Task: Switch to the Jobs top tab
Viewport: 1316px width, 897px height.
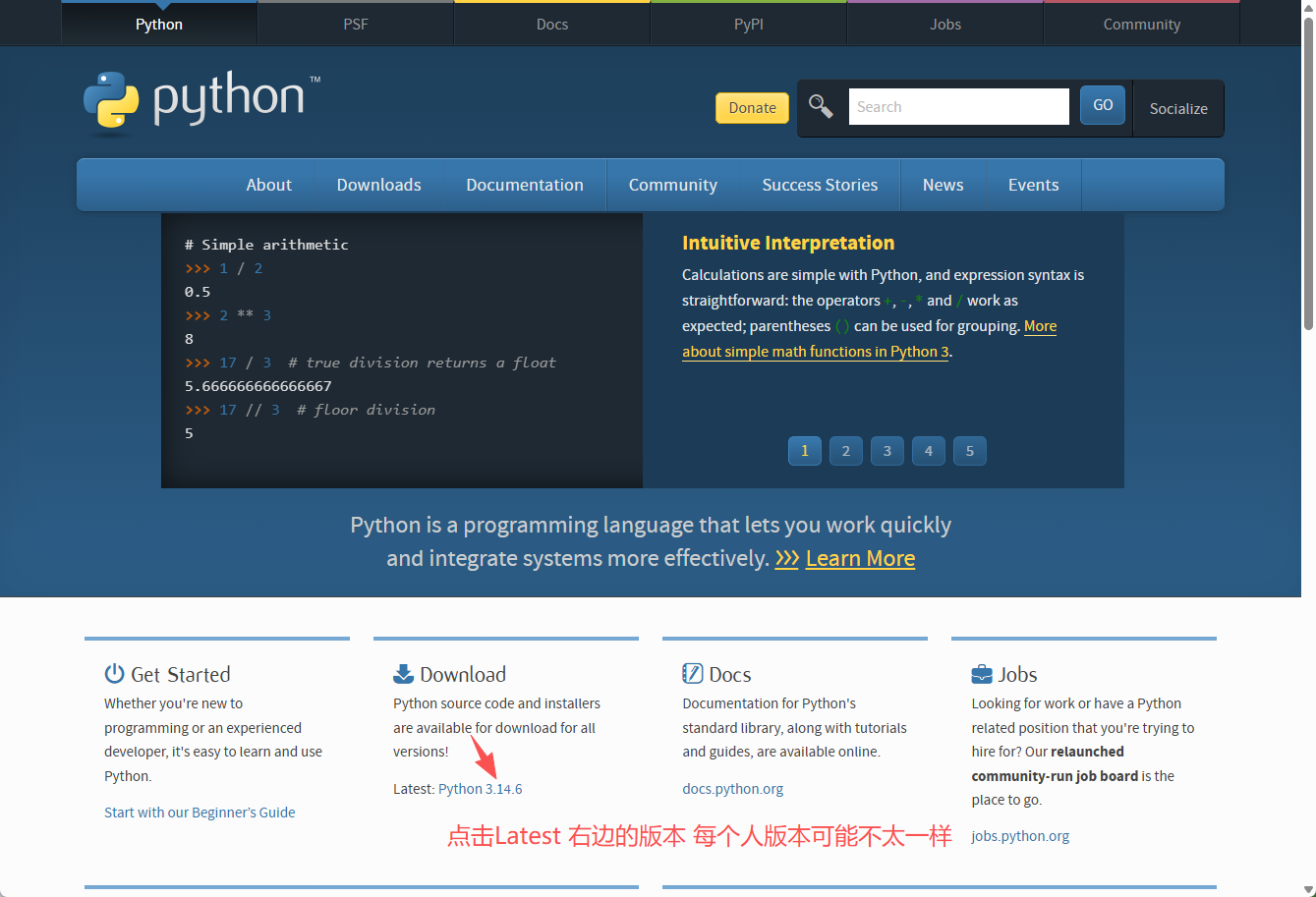Action: point(945,24)
